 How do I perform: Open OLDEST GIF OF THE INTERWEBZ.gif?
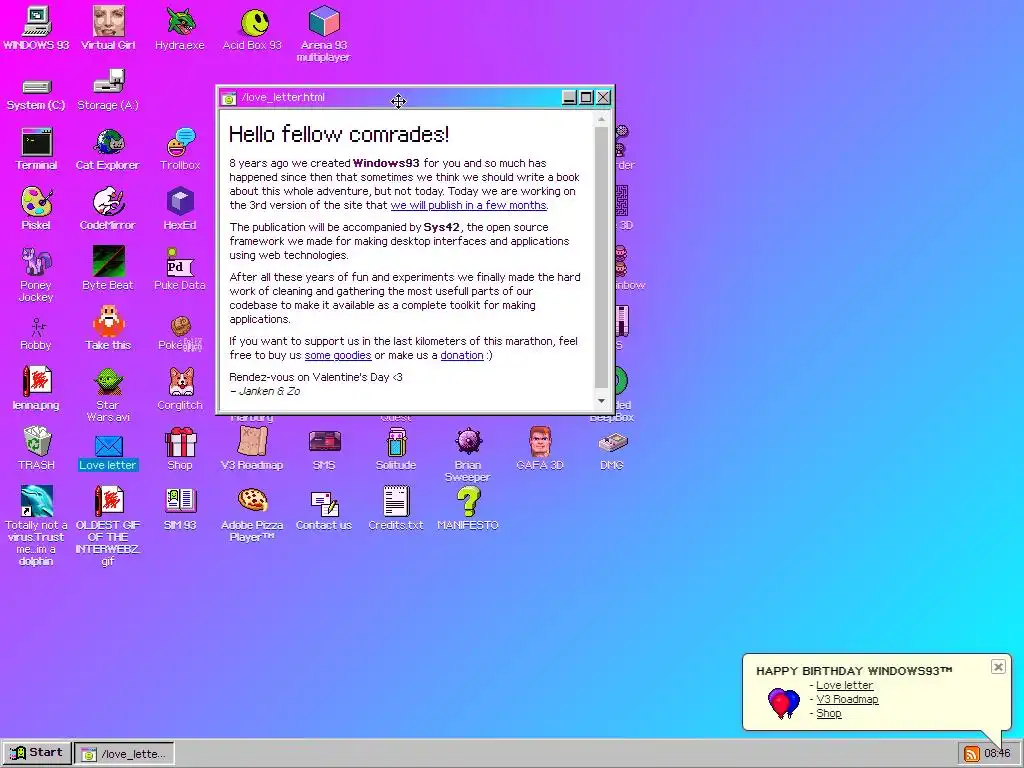[108, 525]
